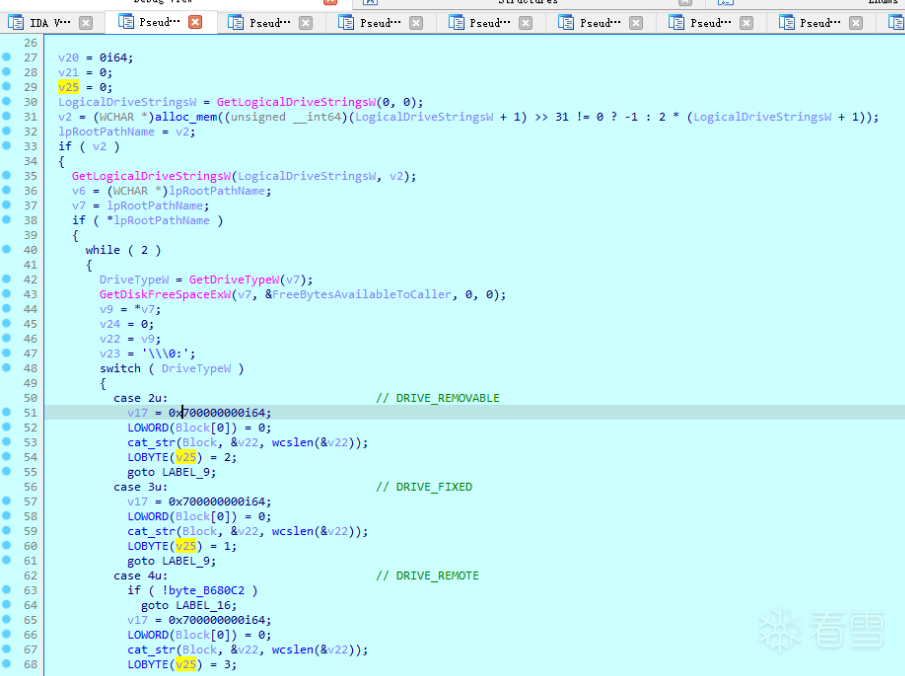
Task: Click case 3u label on line 56
Action: point(140,487)
